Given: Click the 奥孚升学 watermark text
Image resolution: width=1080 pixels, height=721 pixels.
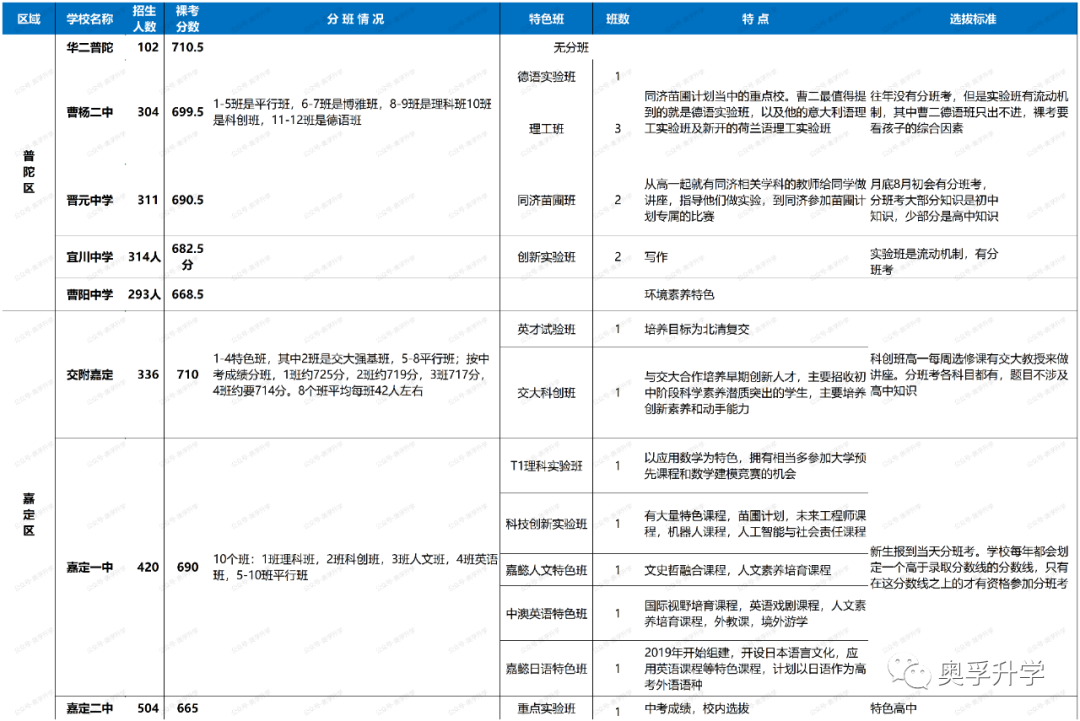Looking at the screenshot, I should (x=990, y=673).
